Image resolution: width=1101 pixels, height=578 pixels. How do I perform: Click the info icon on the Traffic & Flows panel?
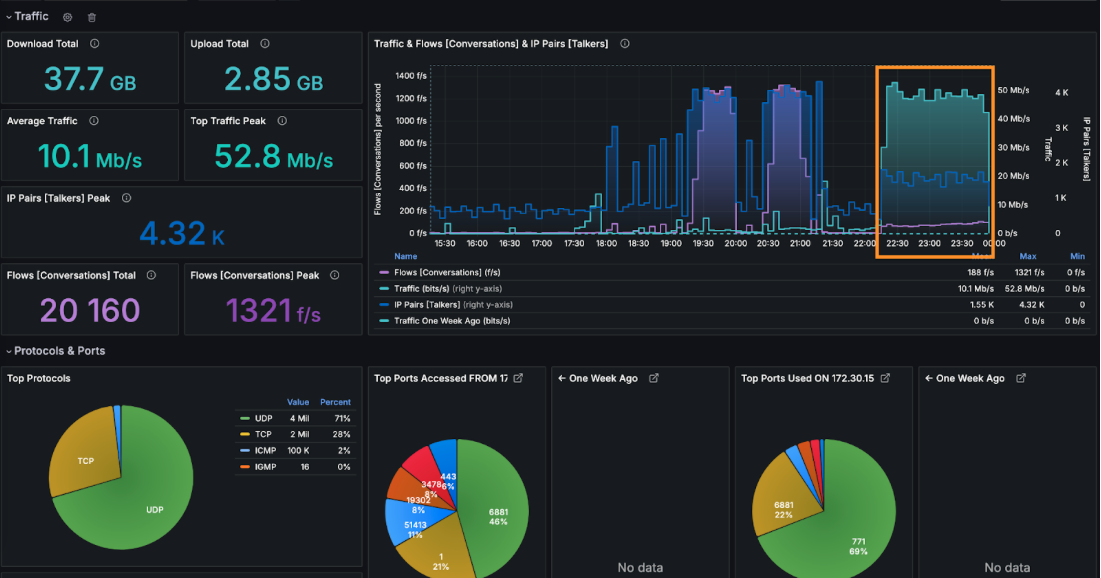[x=624, y=44]
